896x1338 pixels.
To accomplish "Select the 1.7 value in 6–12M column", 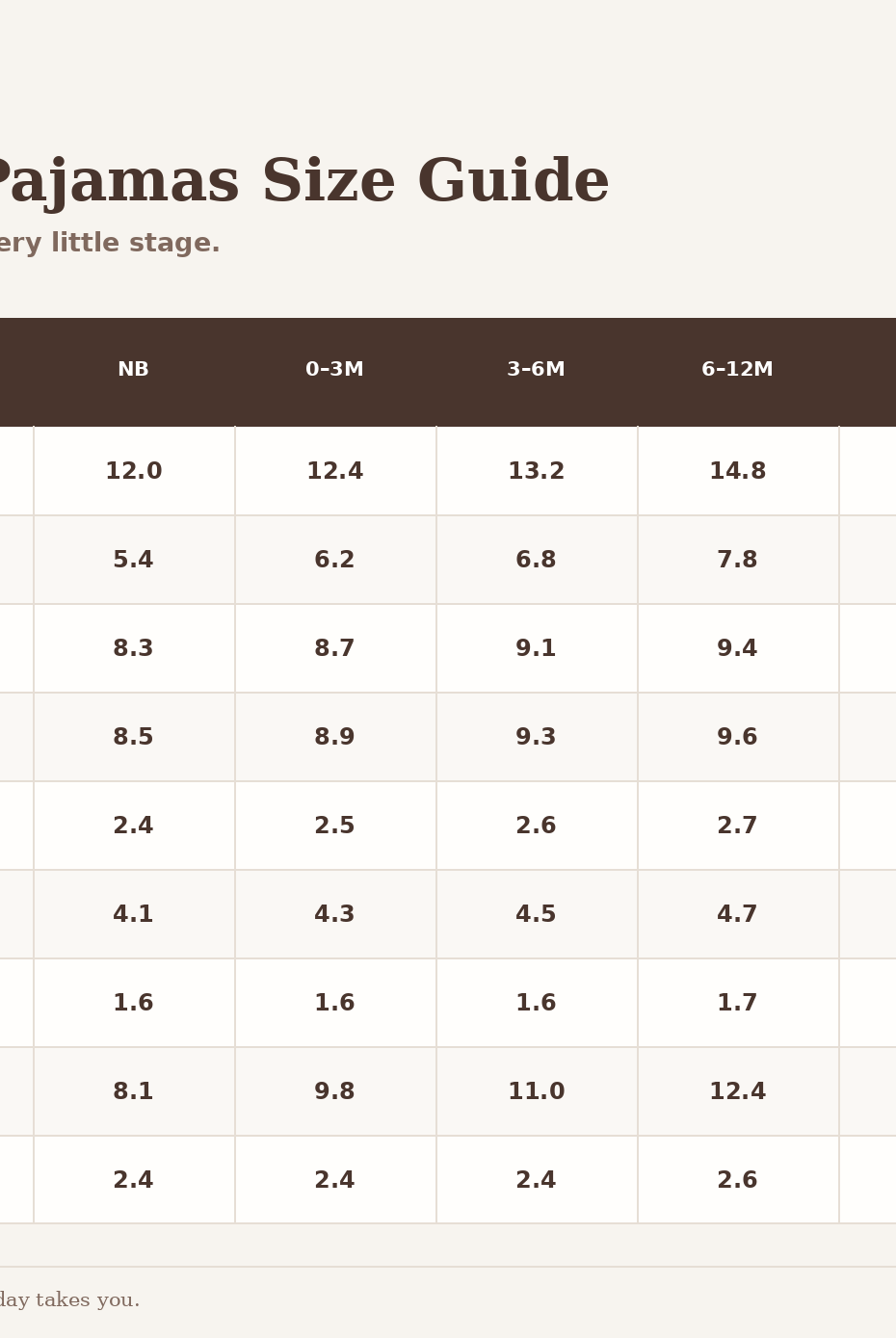I will pos(738,1003).
